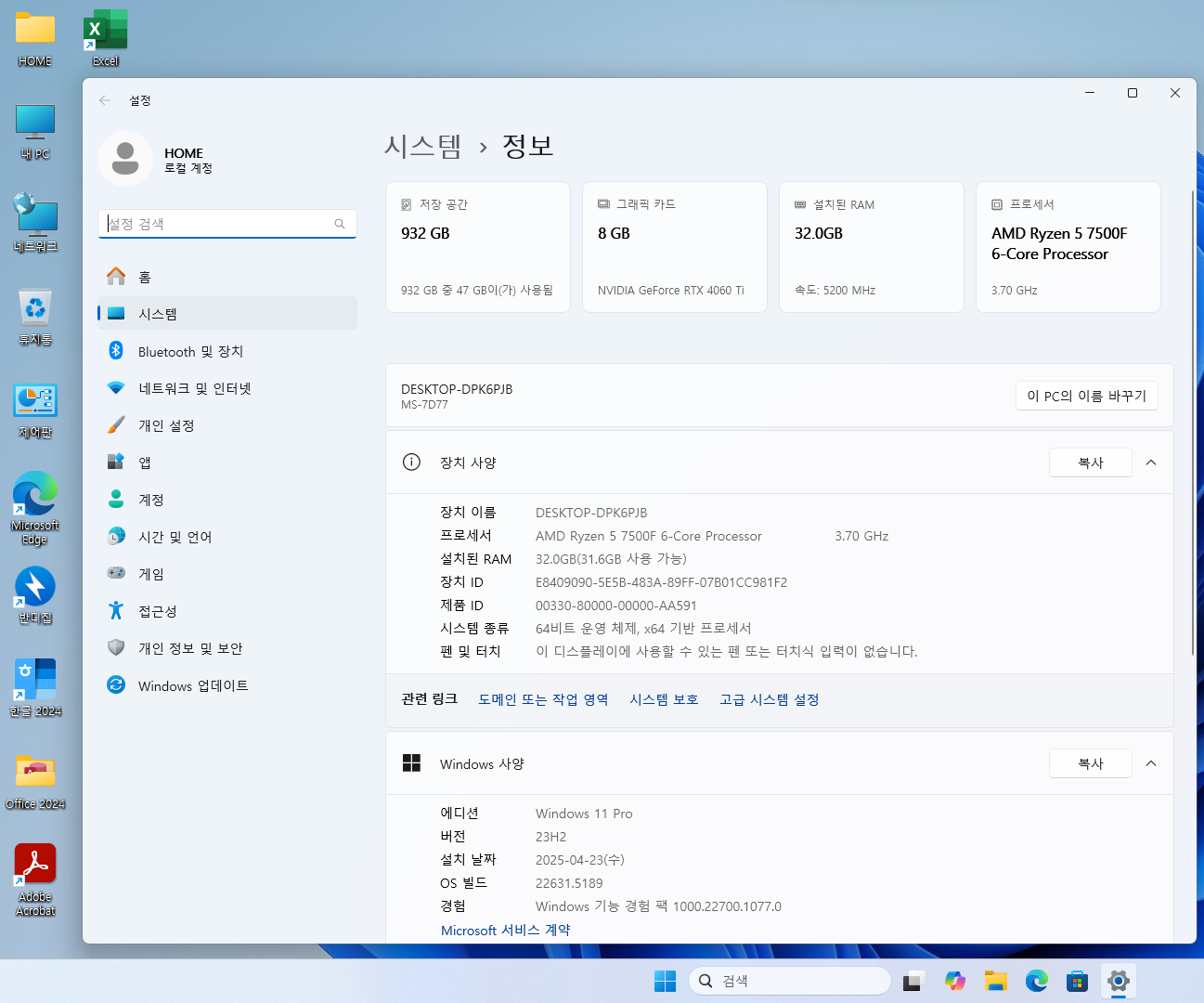Select the Microsoft Edge desktop shortcut
Viewport: 1204px width, 1003px height.
point(35,508)
